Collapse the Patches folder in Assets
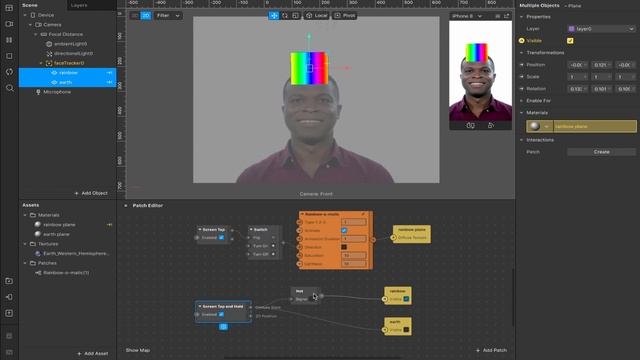This screenshot has height=360, width=640. 25,263
